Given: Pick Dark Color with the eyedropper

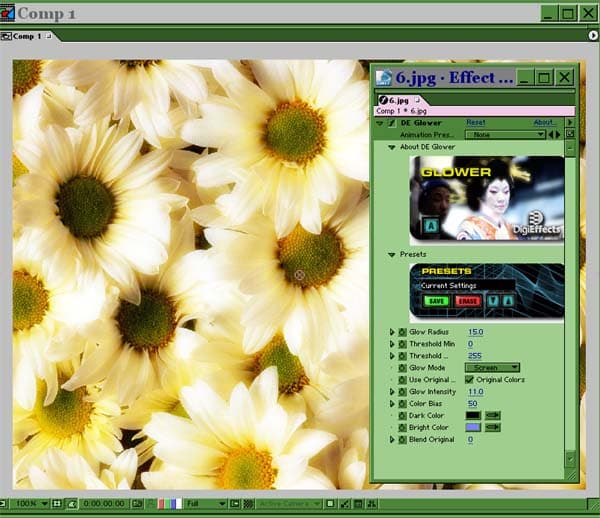Looking at the screenshot, I should point(492,415).
